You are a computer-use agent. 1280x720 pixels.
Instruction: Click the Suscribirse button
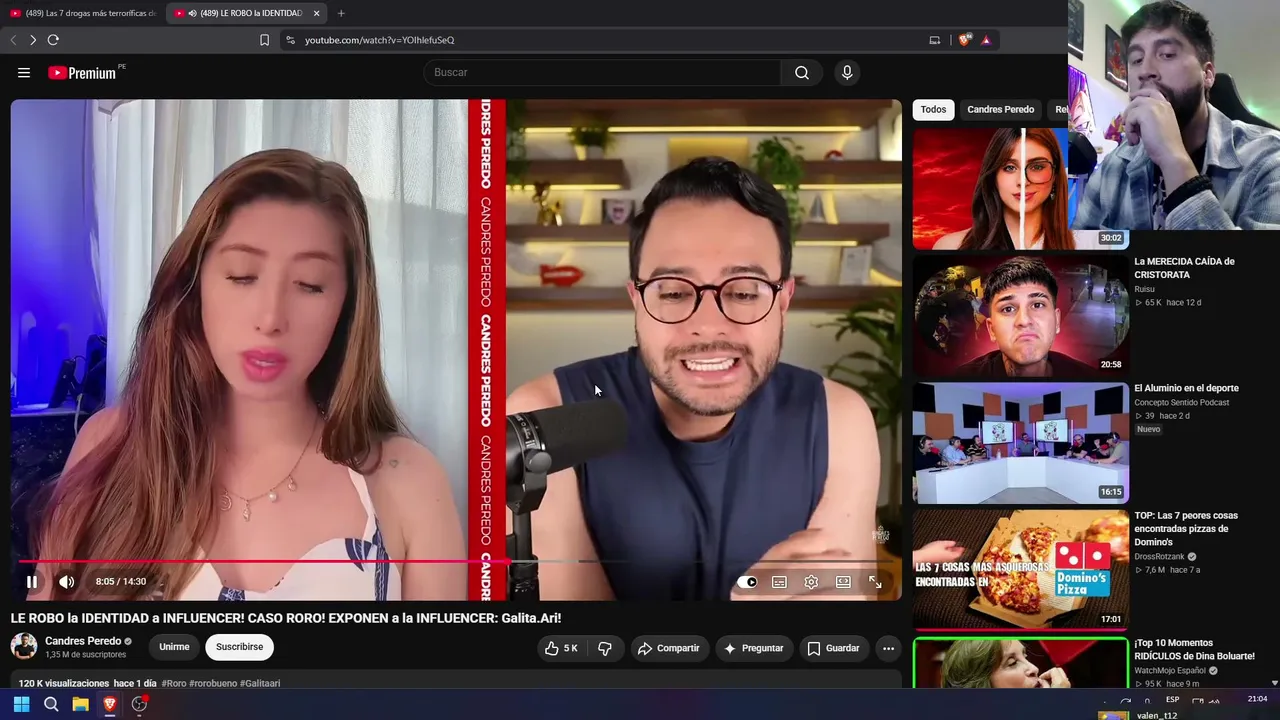[239, 647]
